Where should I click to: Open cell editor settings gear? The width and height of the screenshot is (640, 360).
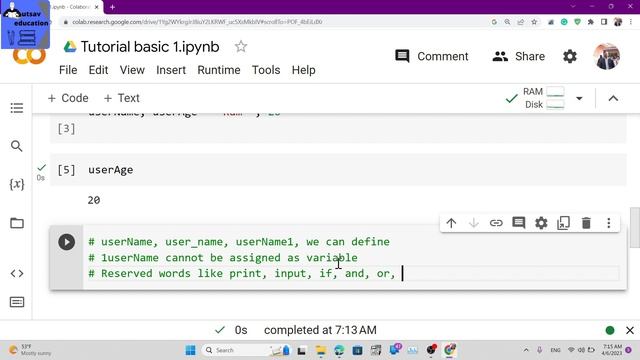(x=541, y=223)
